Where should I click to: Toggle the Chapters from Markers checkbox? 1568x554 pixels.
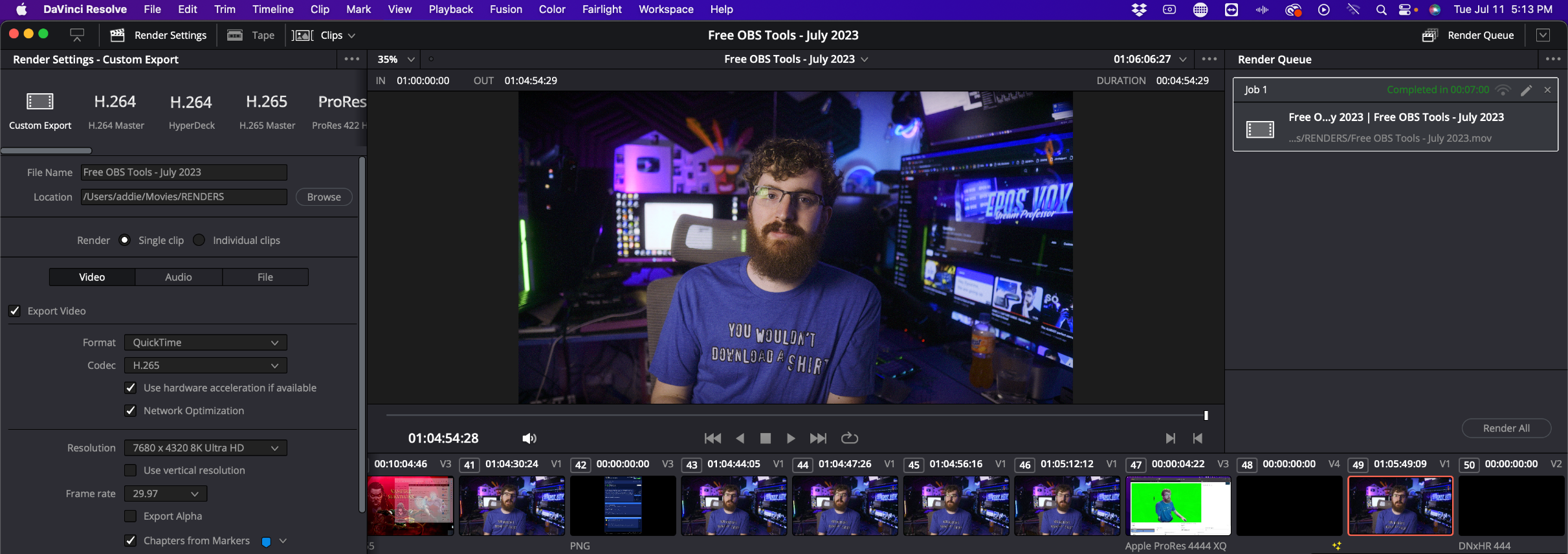(131, 540)
